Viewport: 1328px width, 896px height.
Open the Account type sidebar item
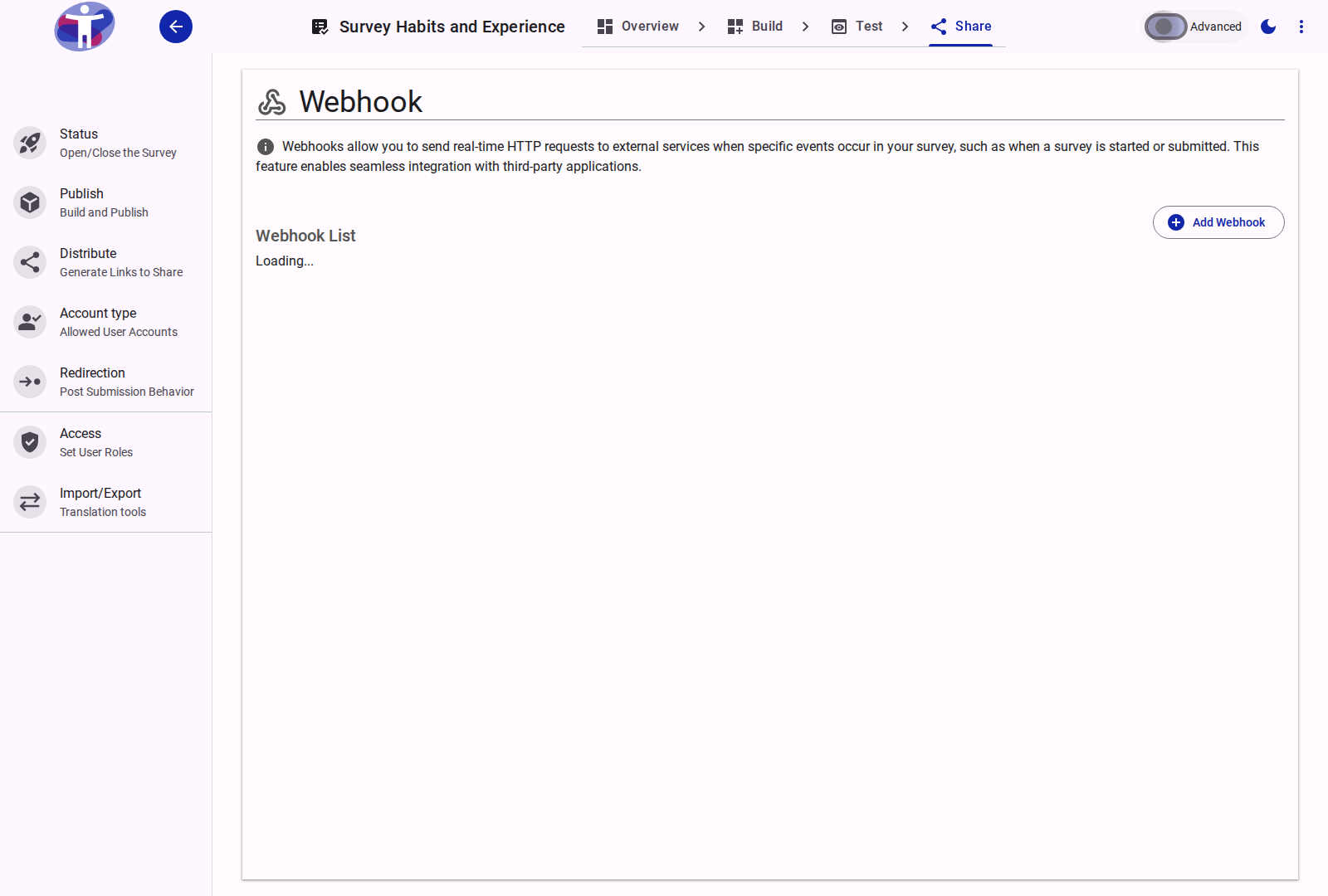(106, 322)
